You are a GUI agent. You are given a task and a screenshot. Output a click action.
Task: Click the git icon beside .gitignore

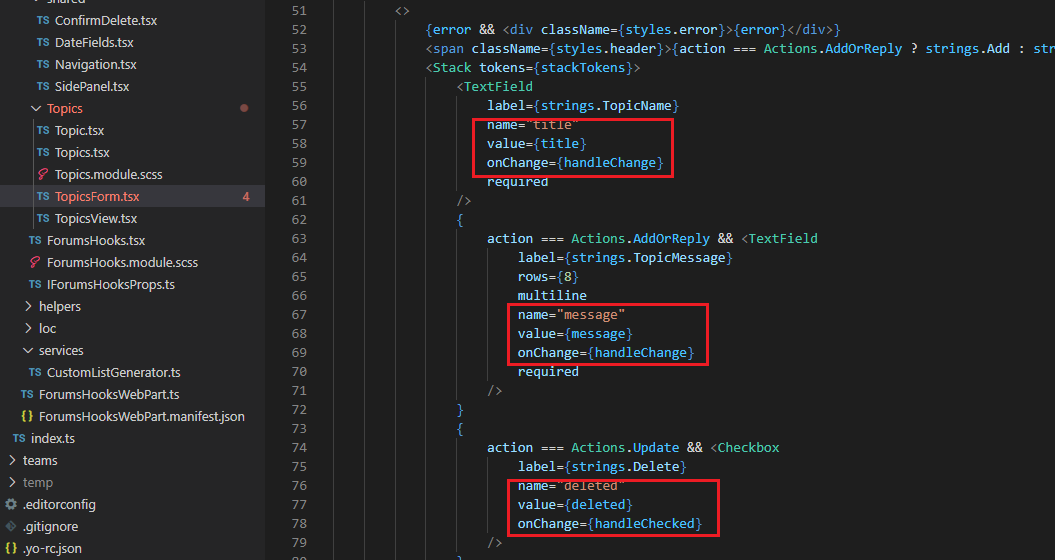(x=11, y=527)
